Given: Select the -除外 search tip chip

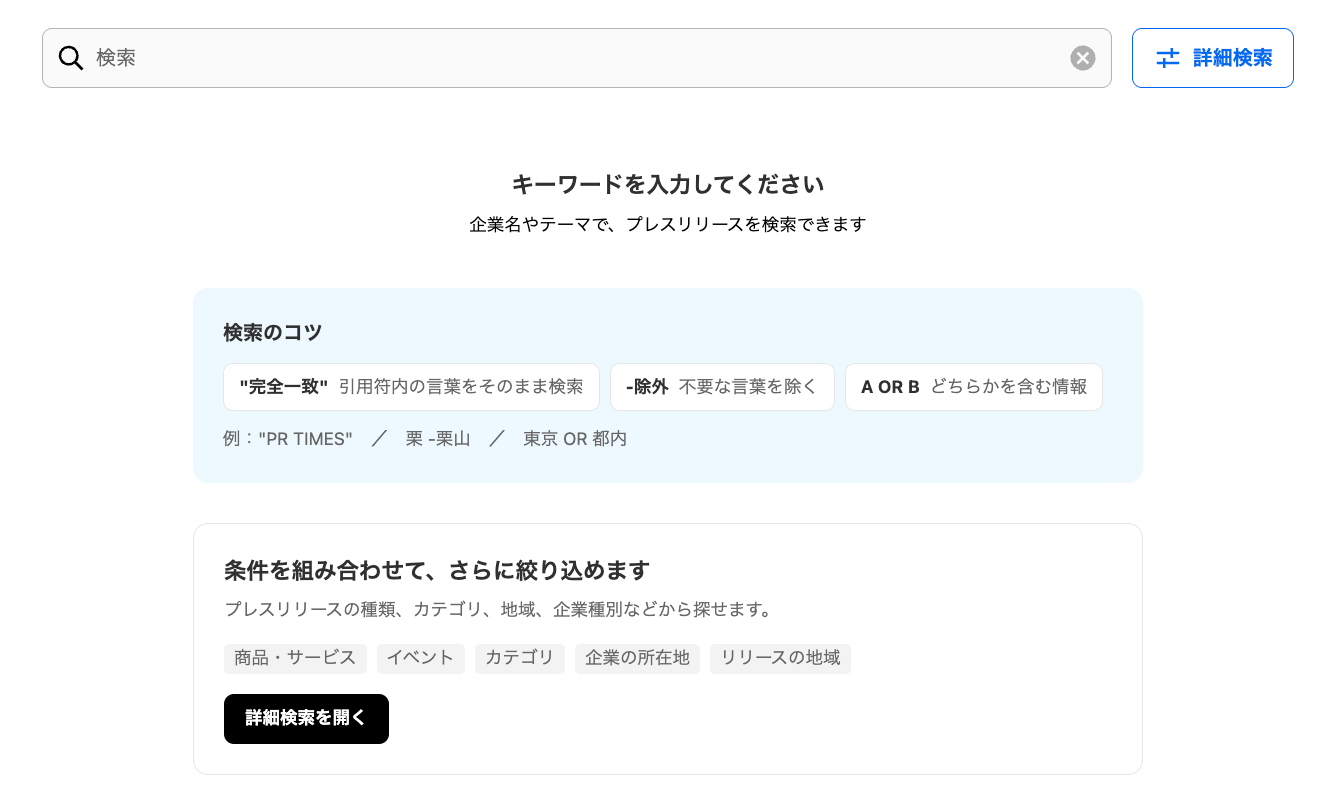Looking at the screenshot, I should point(722,387).
